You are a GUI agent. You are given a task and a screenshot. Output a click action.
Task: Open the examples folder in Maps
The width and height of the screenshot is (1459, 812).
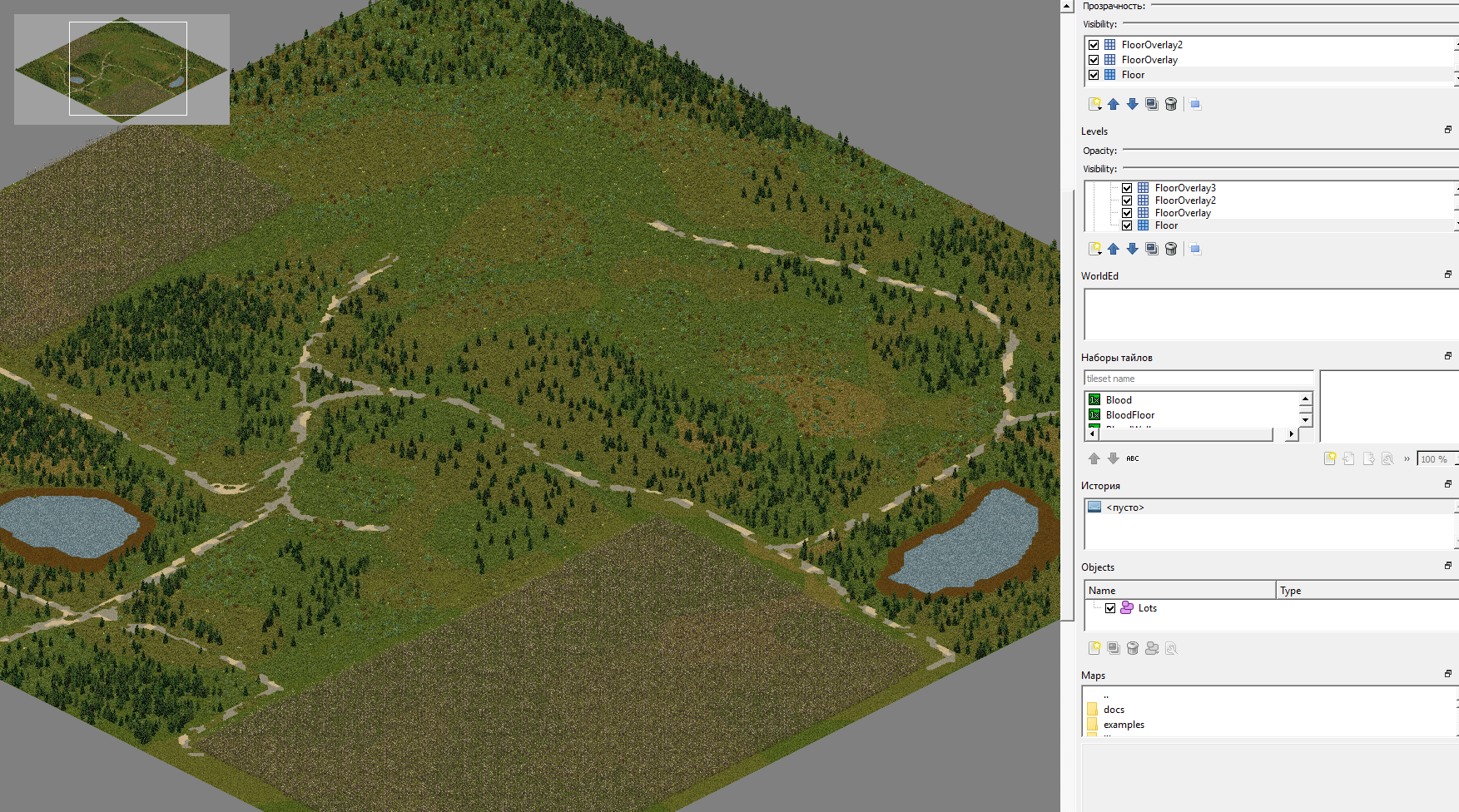[x=1124, y=725]
